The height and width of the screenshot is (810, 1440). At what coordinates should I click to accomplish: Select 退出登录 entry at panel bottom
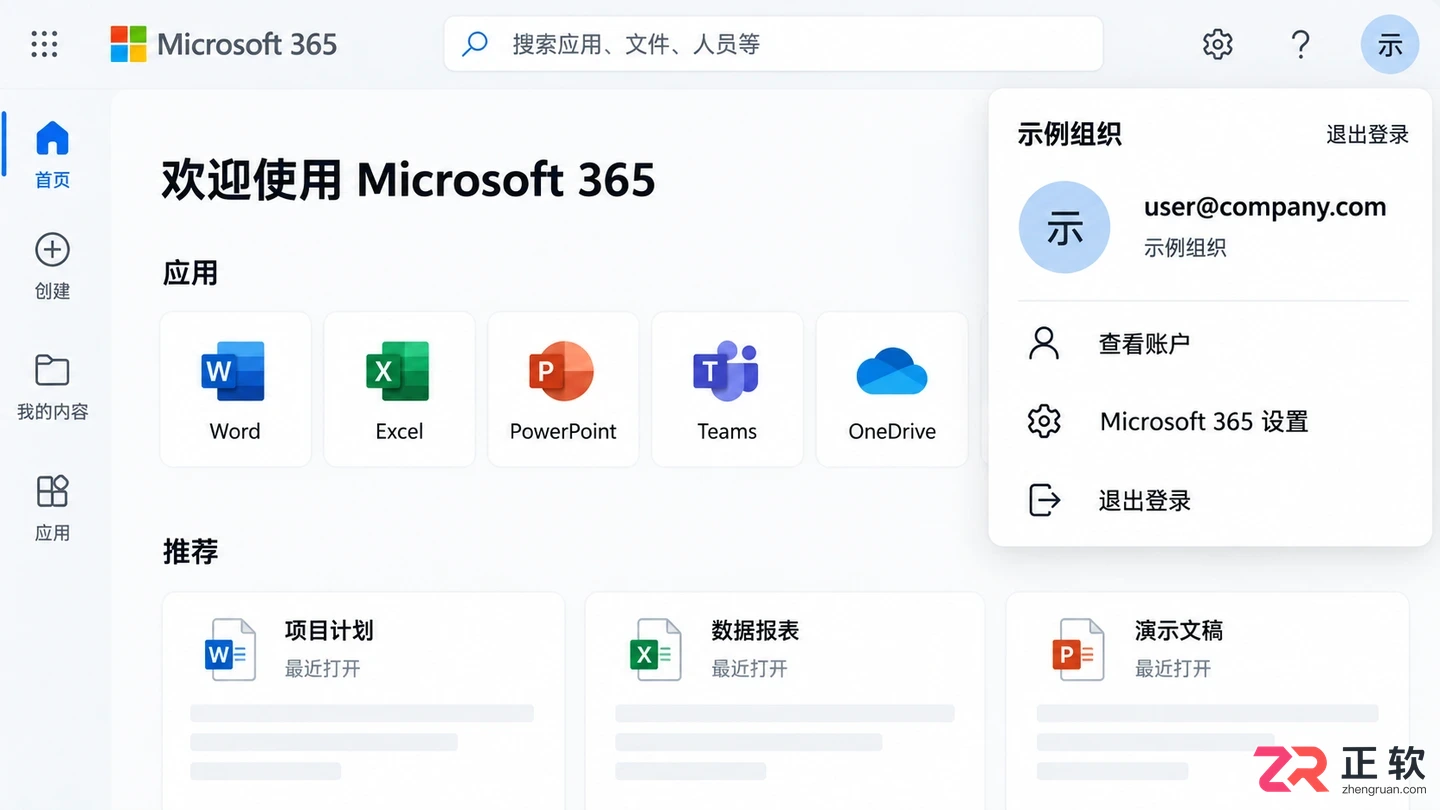click(x=1210, y=500)
